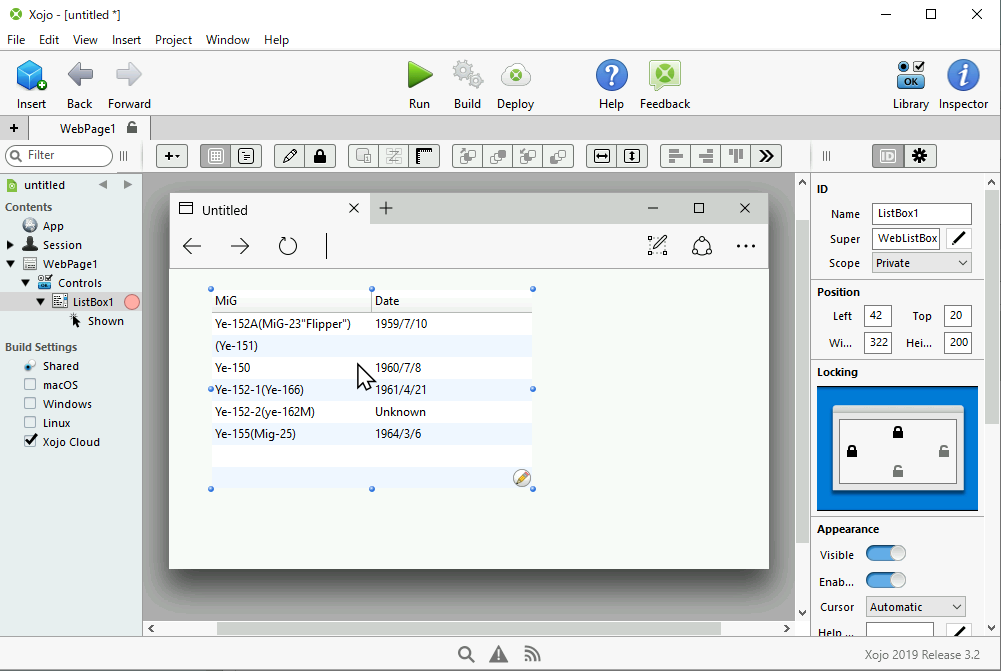Switch to the advanced gear inspector button
Viewport: 1001px width, 671px height.
920,156
